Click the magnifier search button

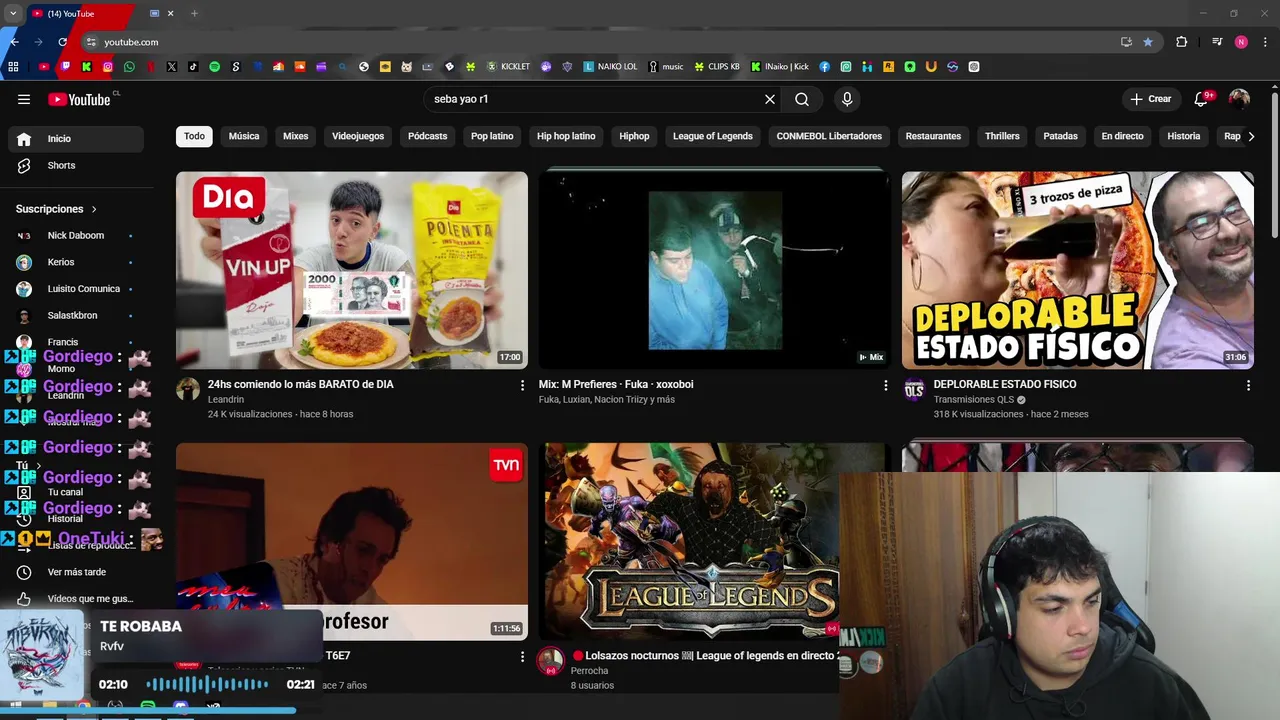802,99
